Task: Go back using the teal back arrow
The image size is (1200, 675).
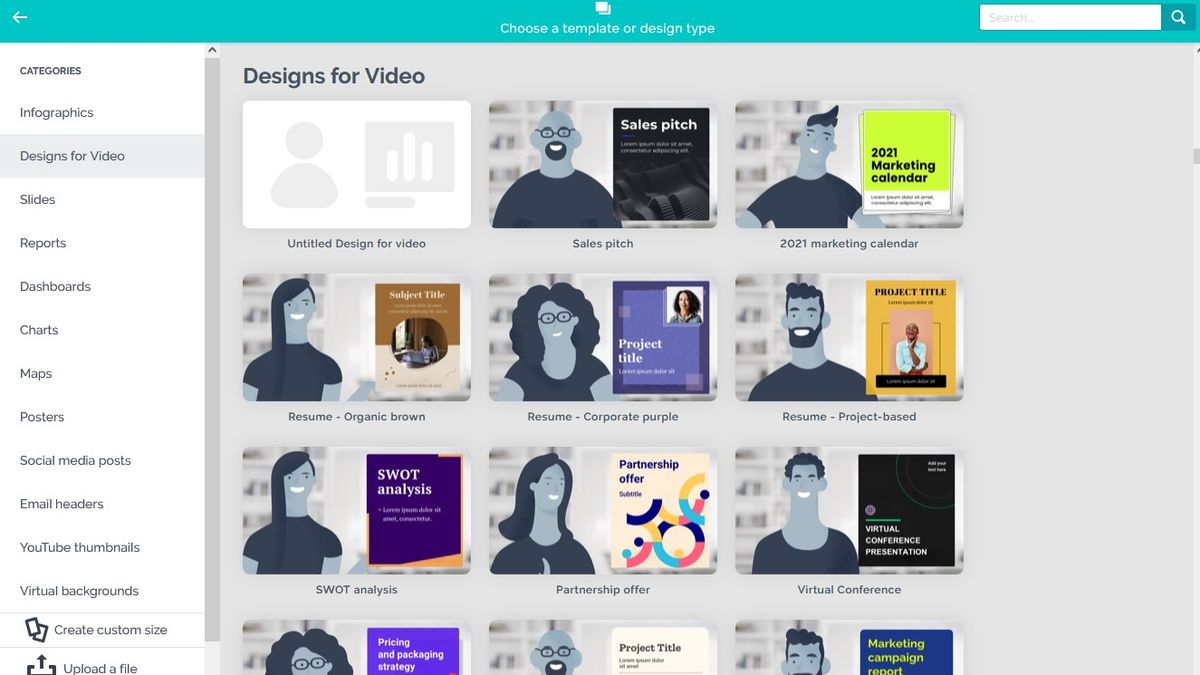Action: click(x=19, y=16)
